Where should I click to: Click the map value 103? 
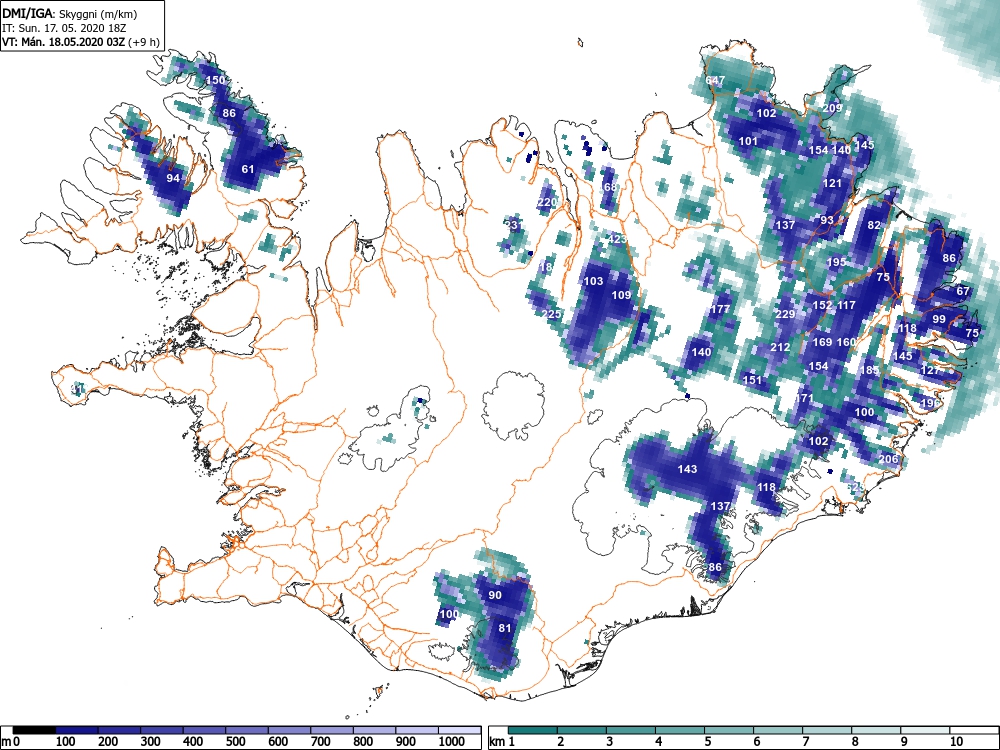tap(593, 281)
